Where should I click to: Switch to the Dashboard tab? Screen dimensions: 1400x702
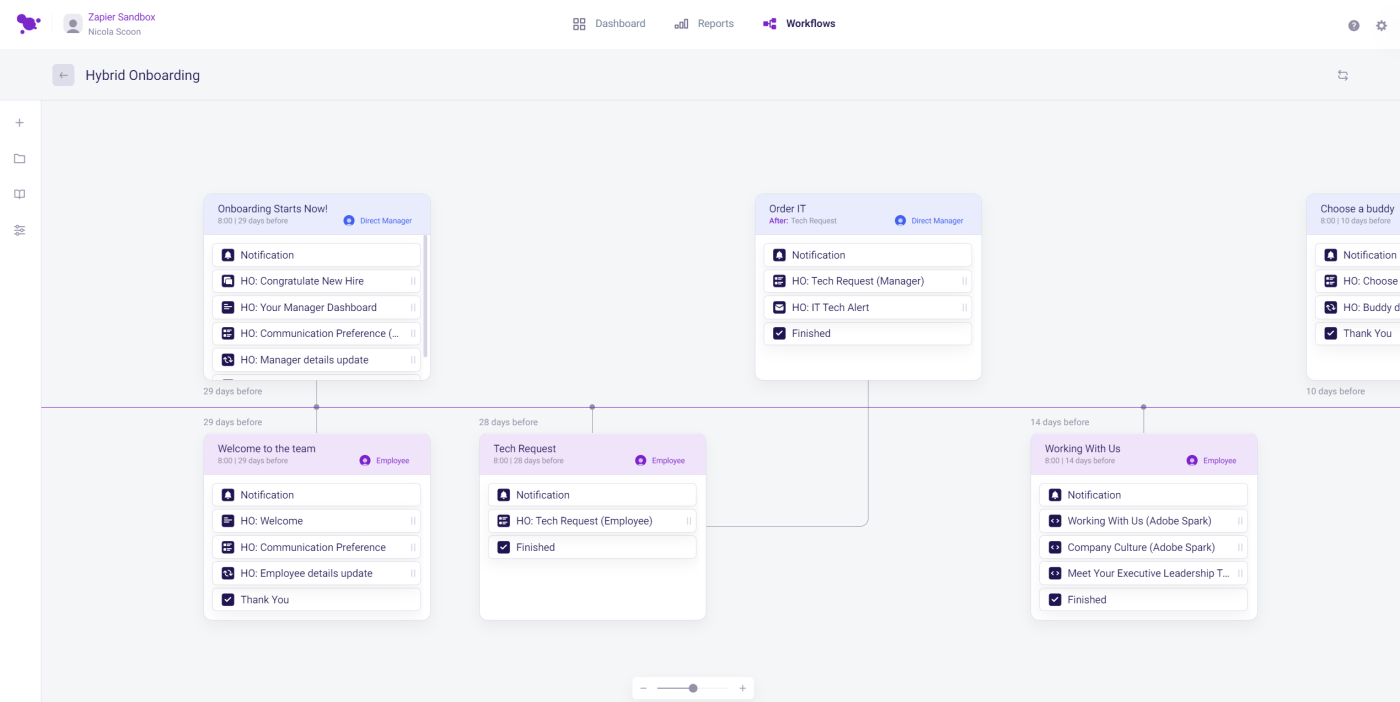pyautogui.click(x=609, y=24)
